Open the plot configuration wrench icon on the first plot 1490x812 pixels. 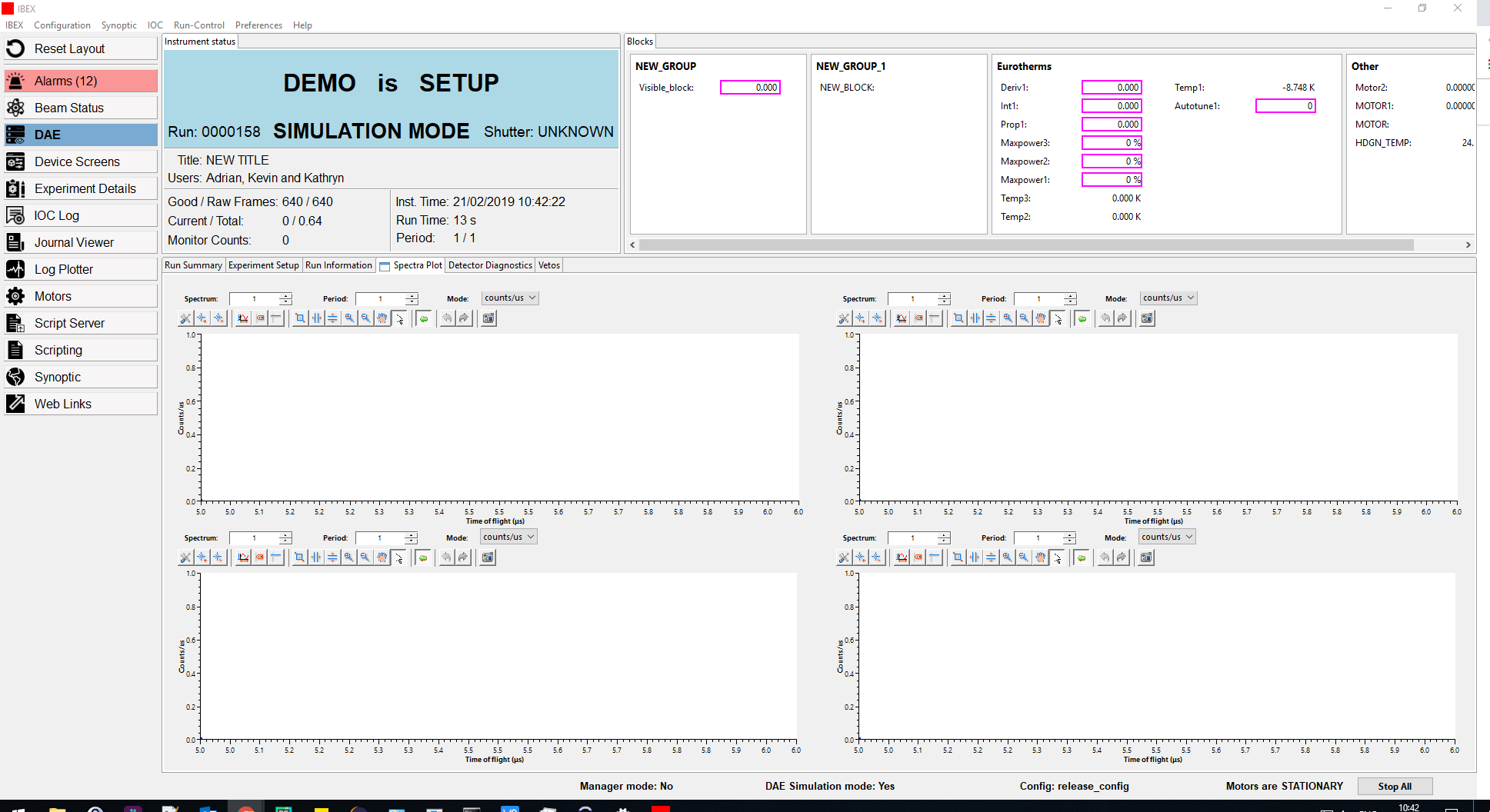point(185,318)
